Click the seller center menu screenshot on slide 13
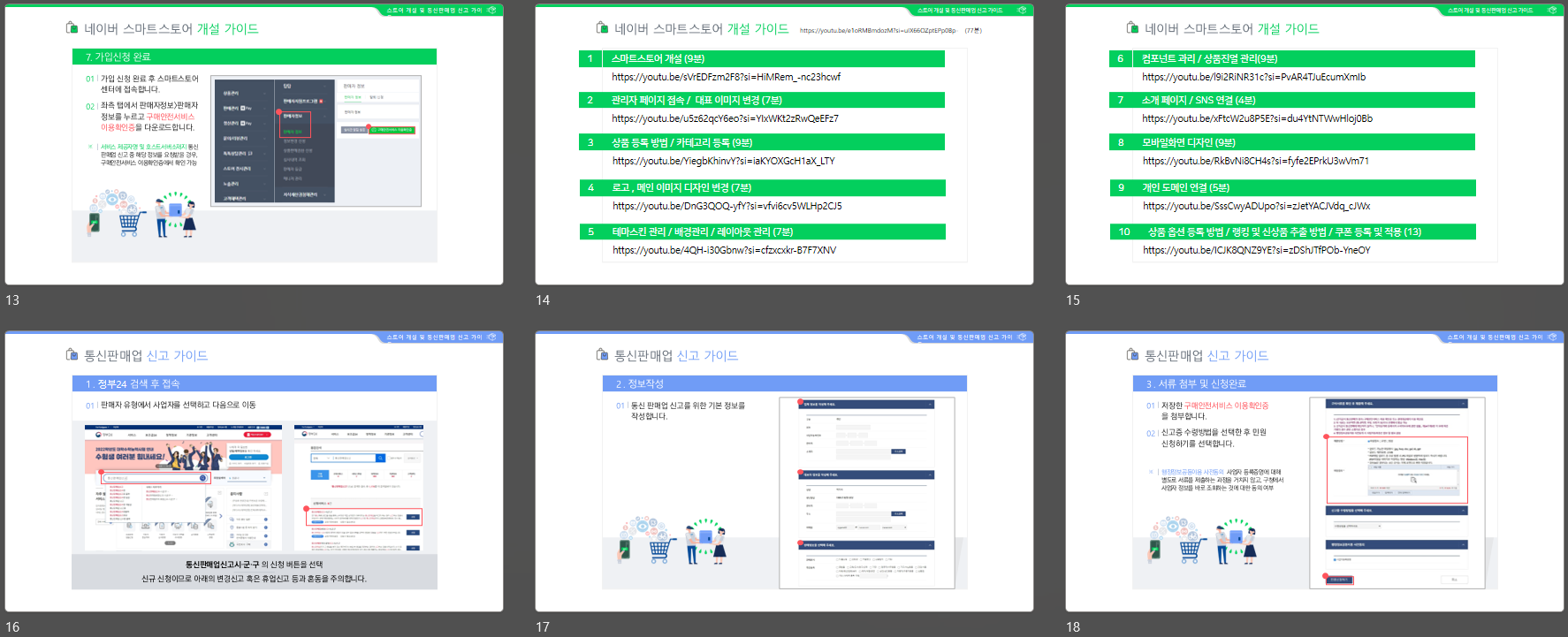The image size is (1568, 637). coord(316,141)
